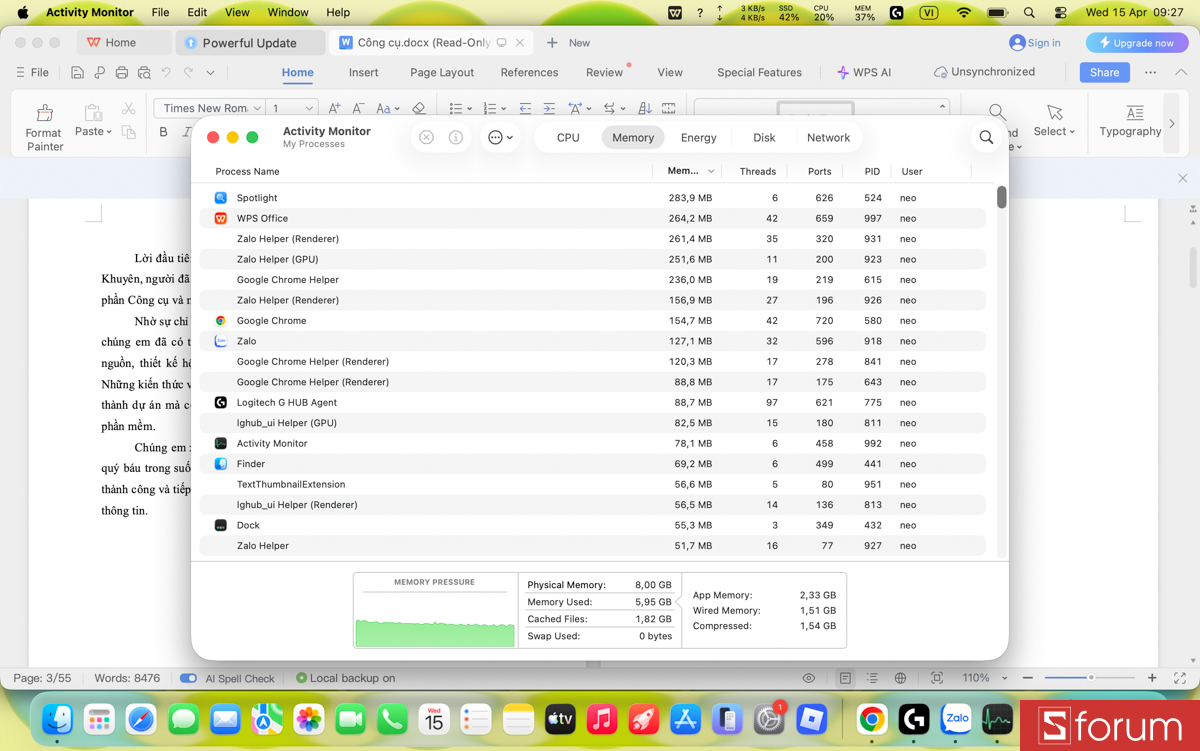Open the Times New Roman font dropdown
This screenshot has height=751, width=1200.
click(x=210, y=107)
